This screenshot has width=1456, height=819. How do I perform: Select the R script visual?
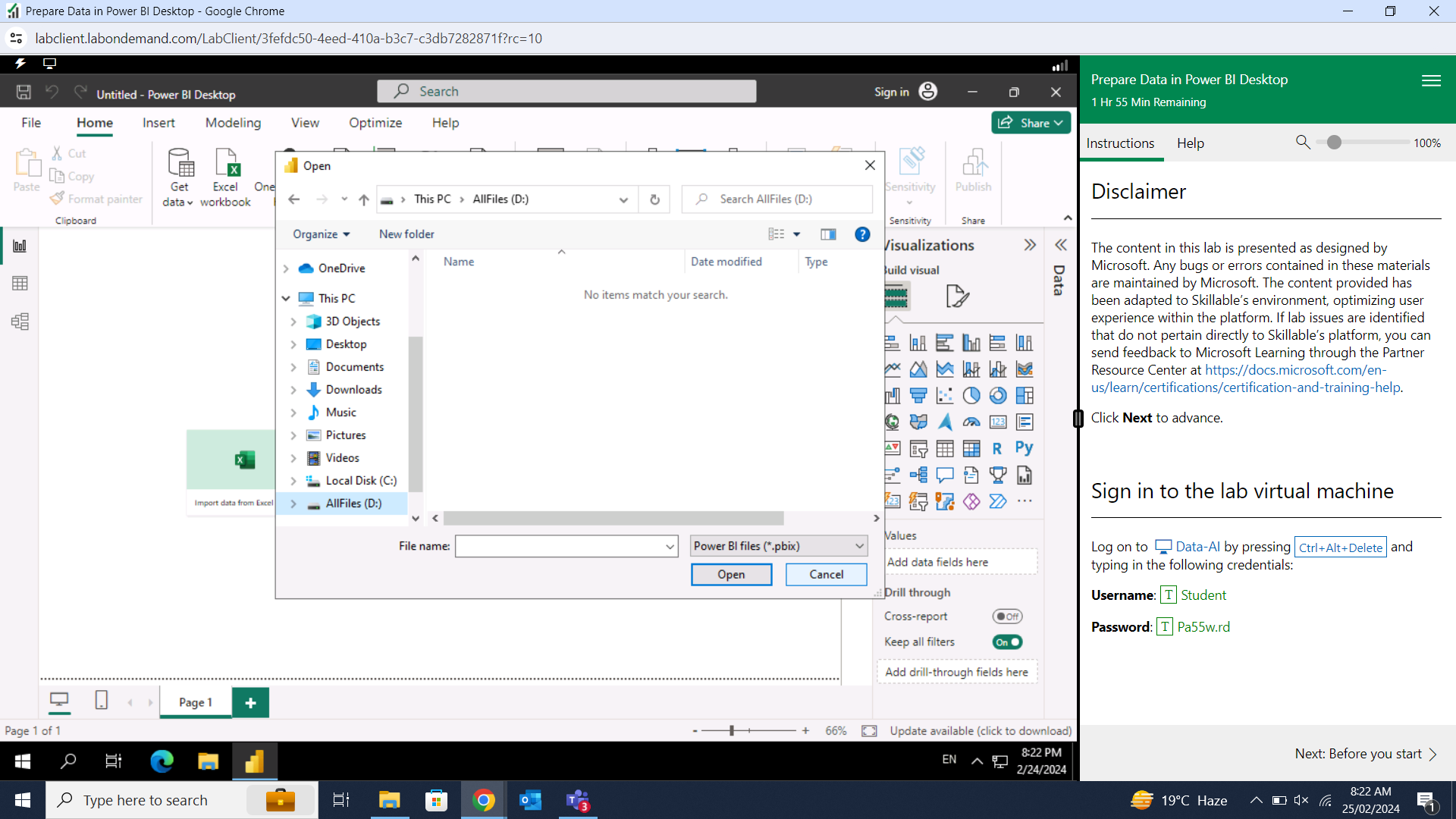pos(998,449)
